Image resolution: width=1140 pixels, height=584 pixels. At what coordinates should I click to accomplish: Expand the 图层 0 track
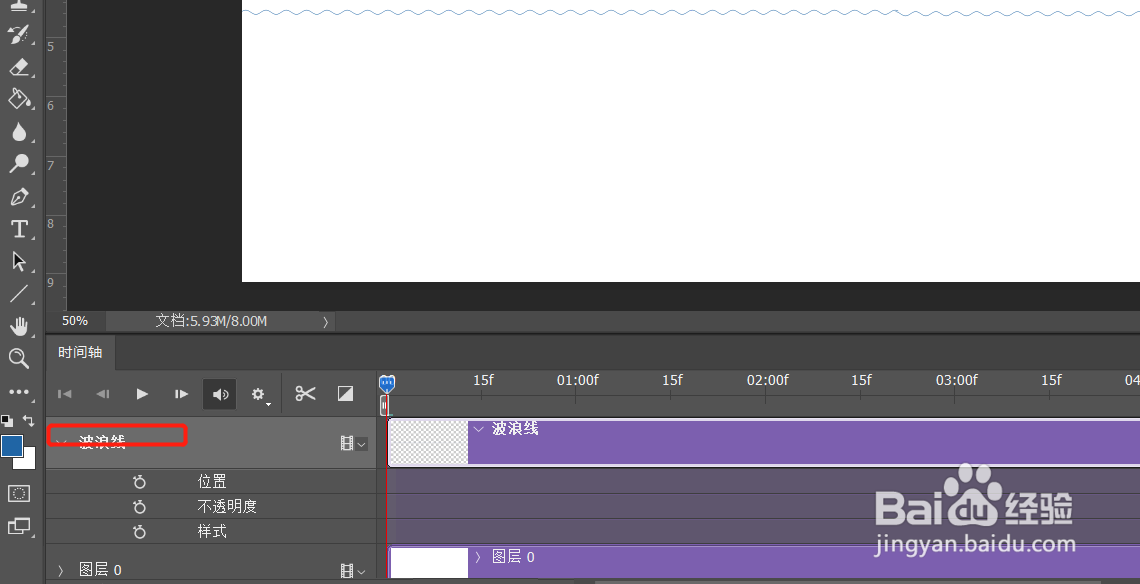(60, 570)
